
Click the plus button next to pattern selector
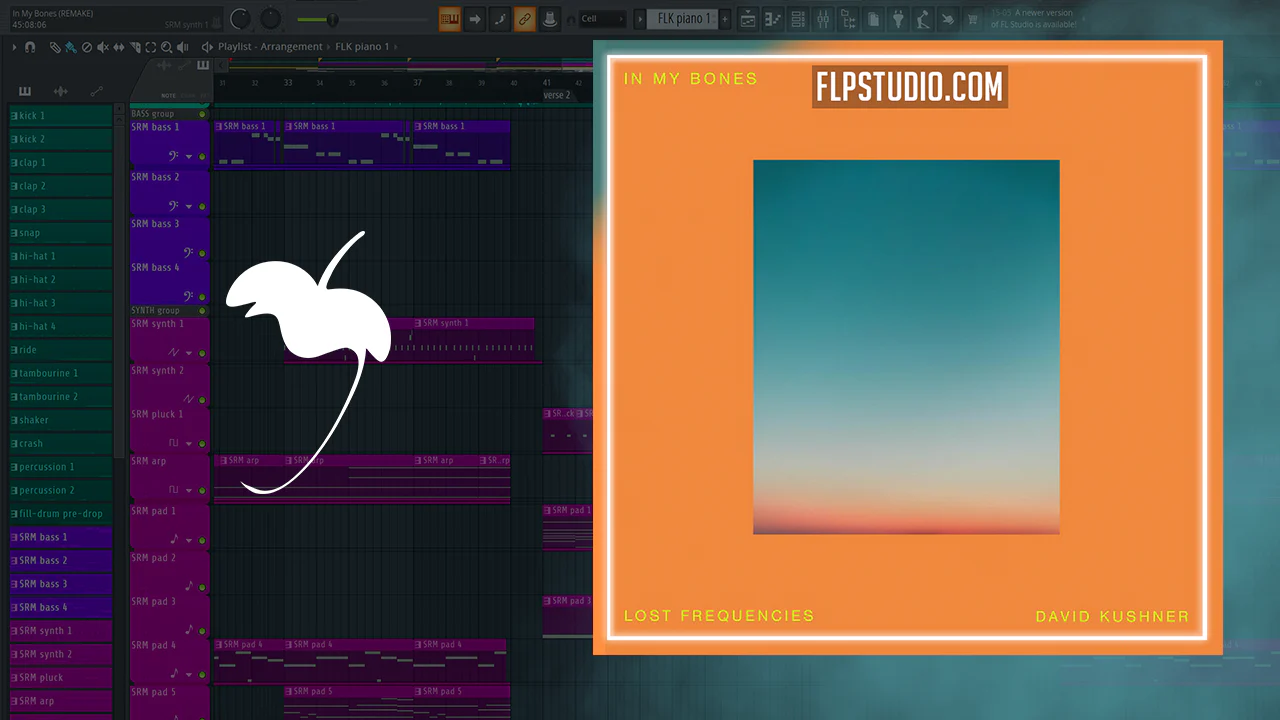[726, 19]
